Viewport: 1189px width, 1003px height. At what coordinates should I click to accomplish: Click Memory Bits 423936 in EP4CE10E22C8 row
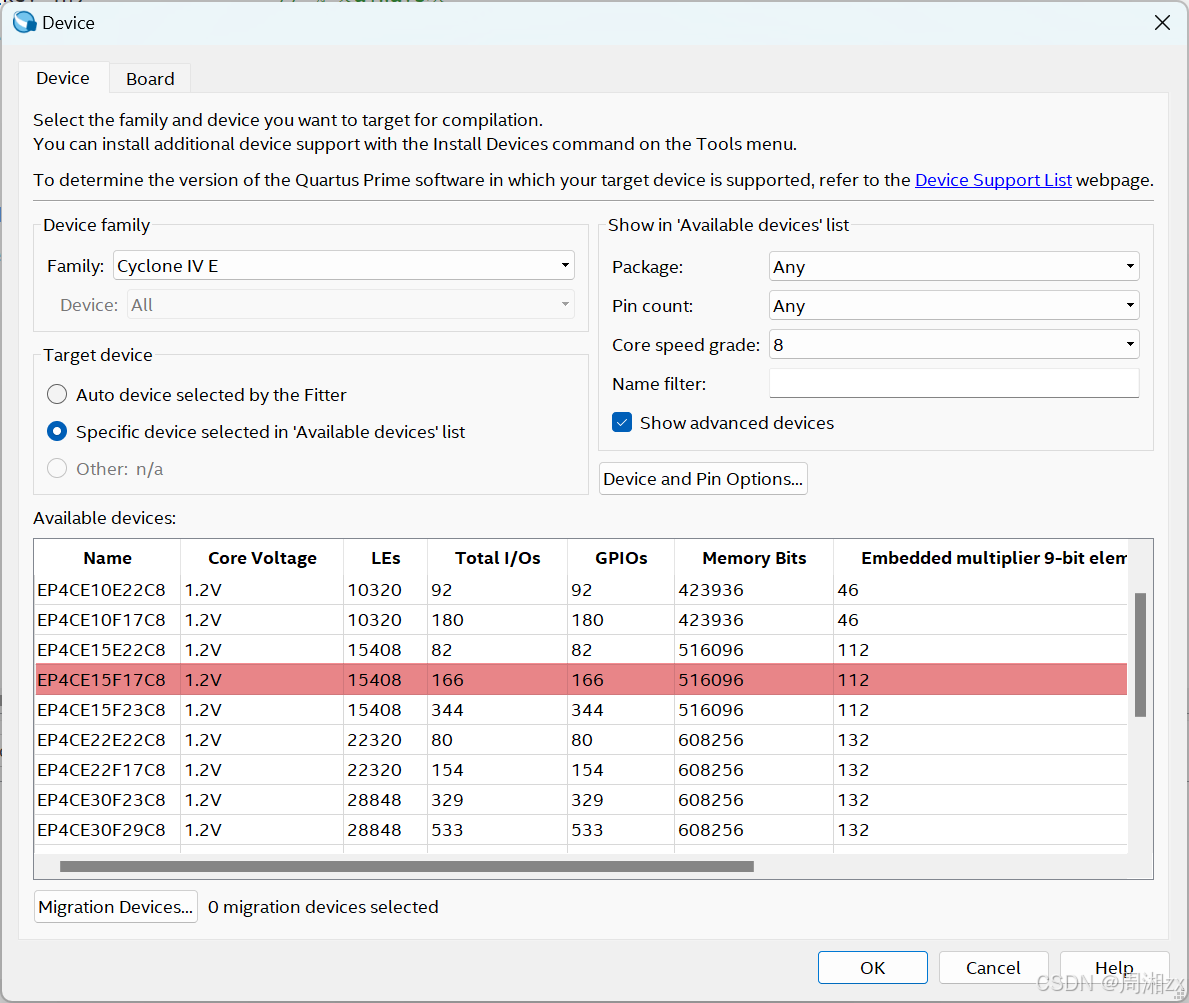tap(711, 590)
